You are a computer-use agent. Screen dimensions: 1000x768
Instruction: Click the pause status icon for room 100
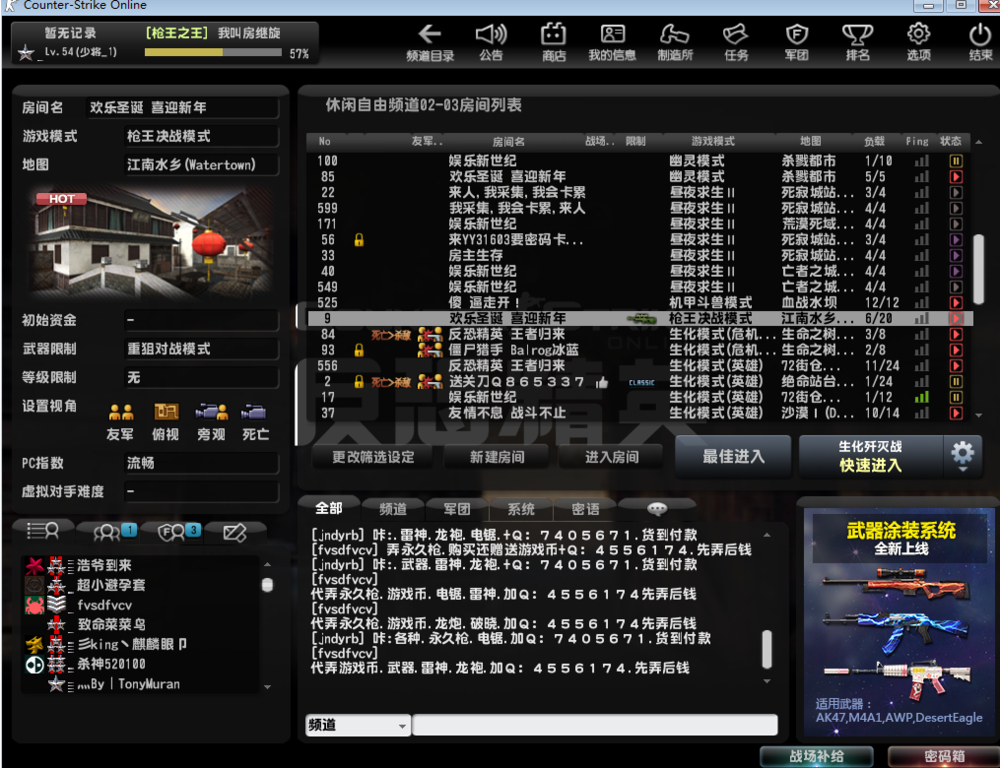tap(955, 161)
